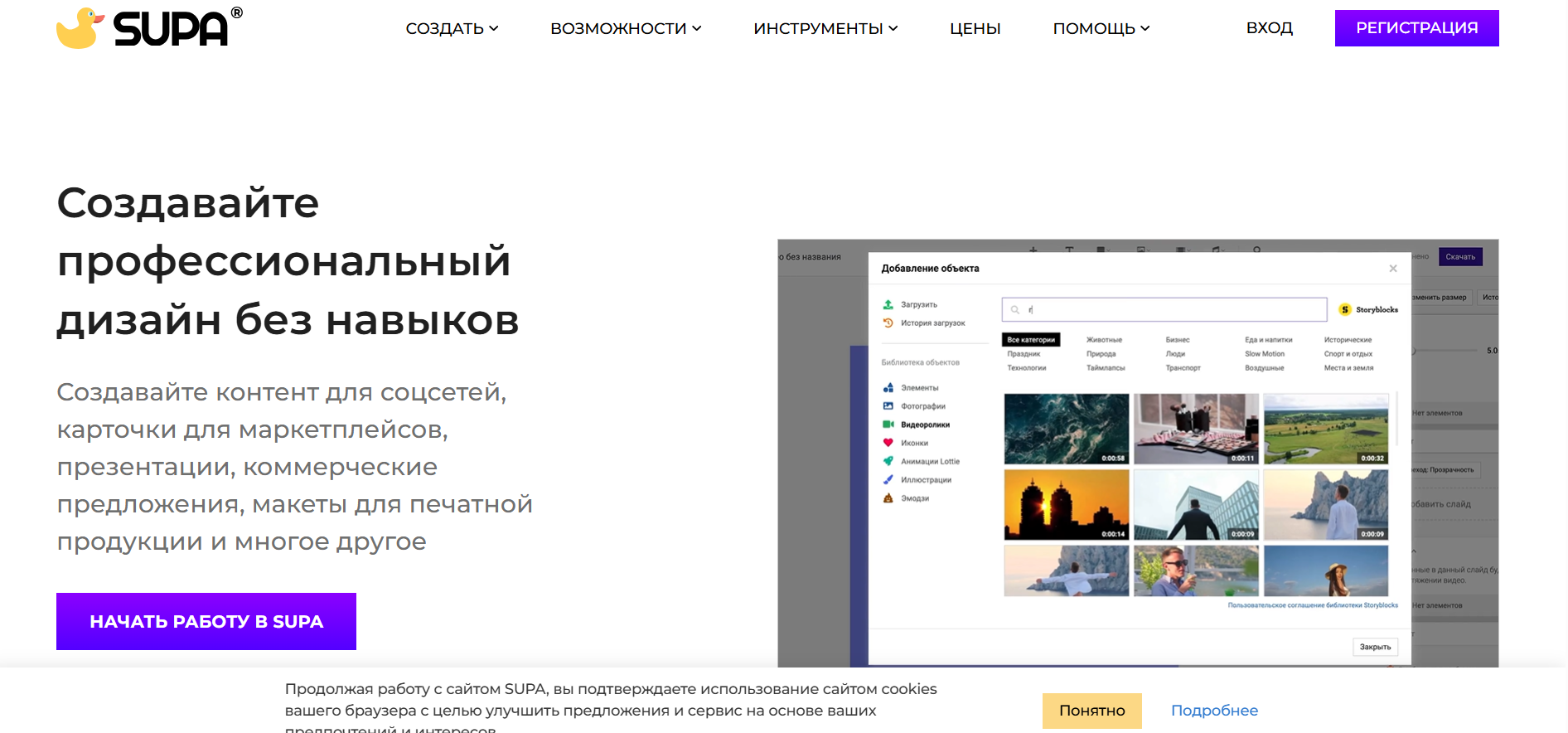Click the Иконки heart icon
The width and height of the screenshot is (1568, 733).
pyautogui.click(x=888, y=443)
